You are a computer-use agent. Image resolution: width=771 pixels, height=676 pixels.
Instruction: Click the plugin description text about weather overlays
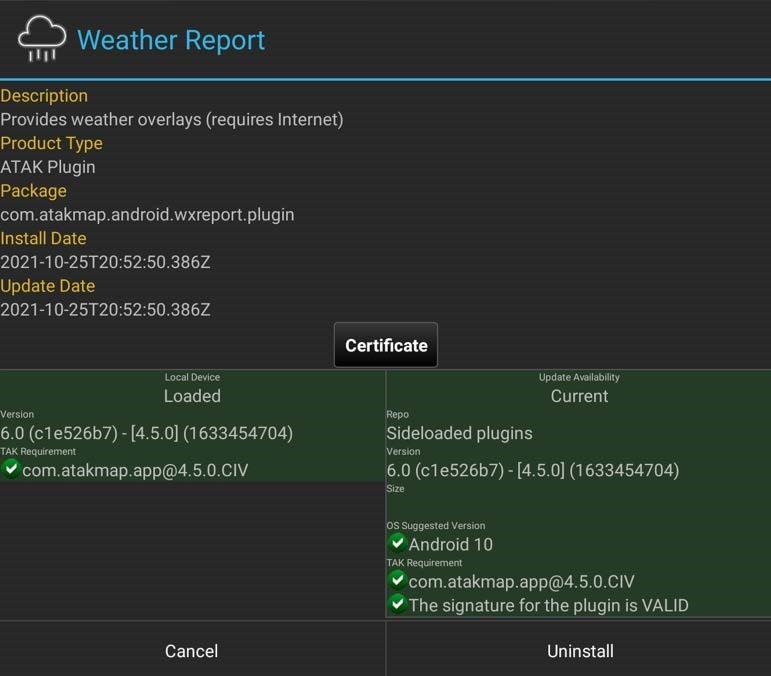[x=172, y=119]
